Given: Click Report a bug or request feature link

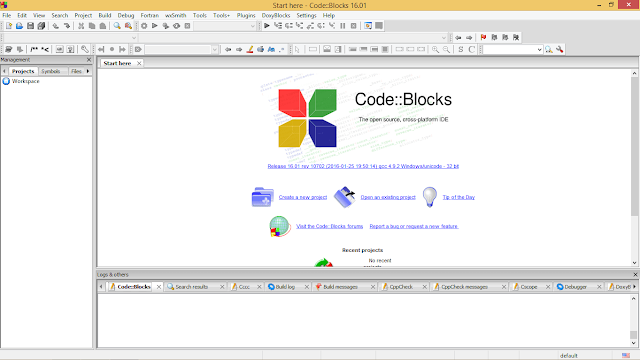Looking at the screenshot, I should (x=414, y=226).
